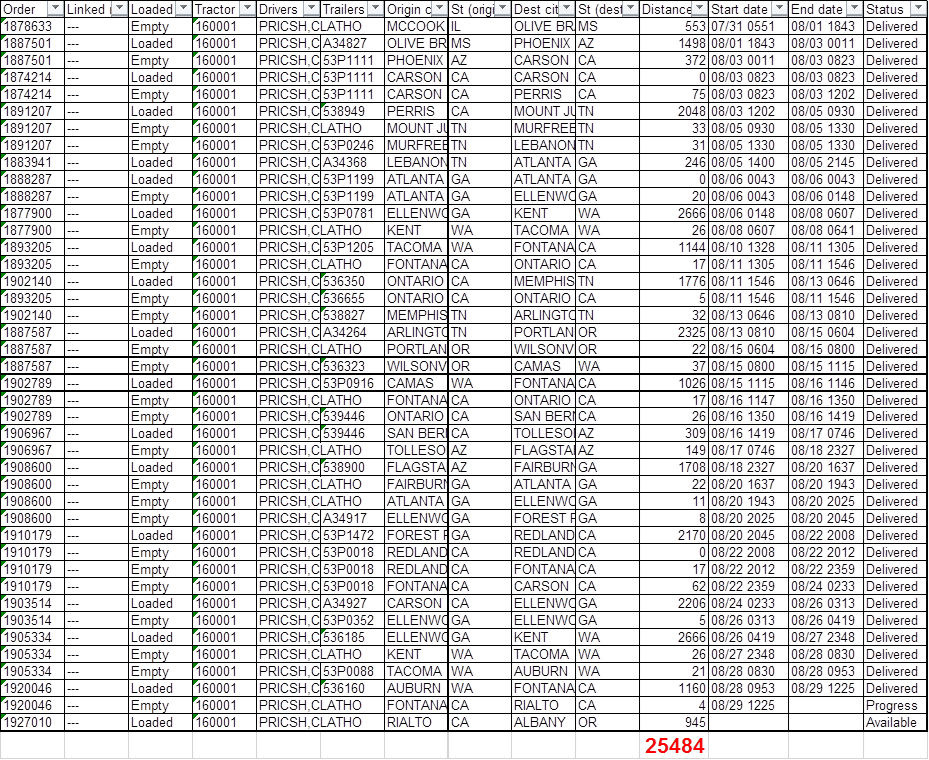Click destination cell PERRIS
Image resolution: width=929 pixels, height=760 pixels.
[x=543, y=94]
